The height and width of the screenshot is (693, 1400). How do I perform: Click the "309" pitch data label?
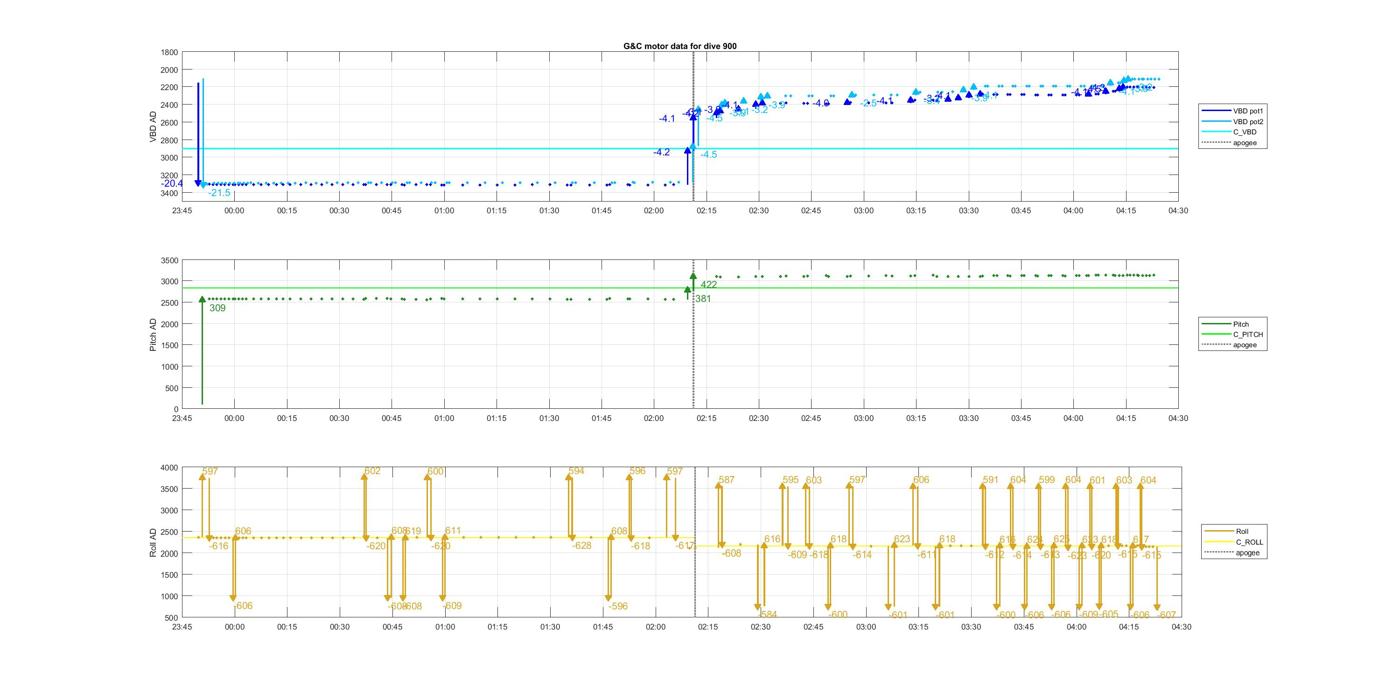pyautogui.click(x=217, y=308)
